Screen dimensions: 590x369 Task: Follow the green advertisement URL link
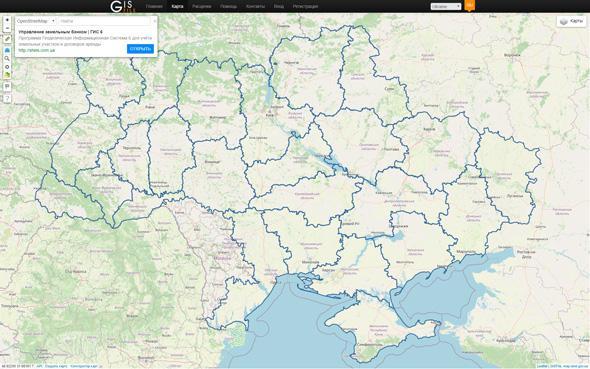point(36,50)
